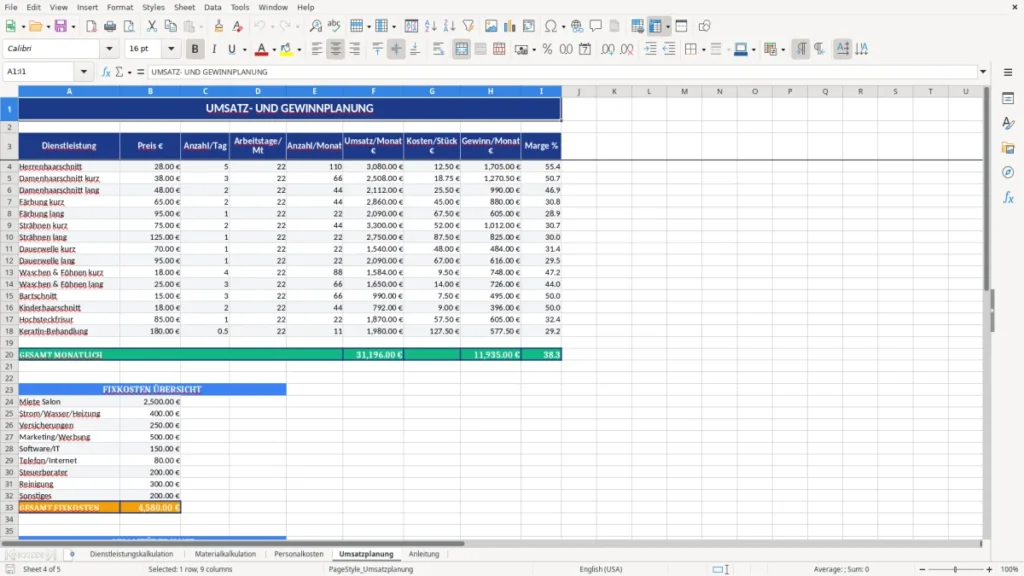The image size is (1024, 576).
Task: Toggle Center Horizontally alignment
Action: coord(336,49)
